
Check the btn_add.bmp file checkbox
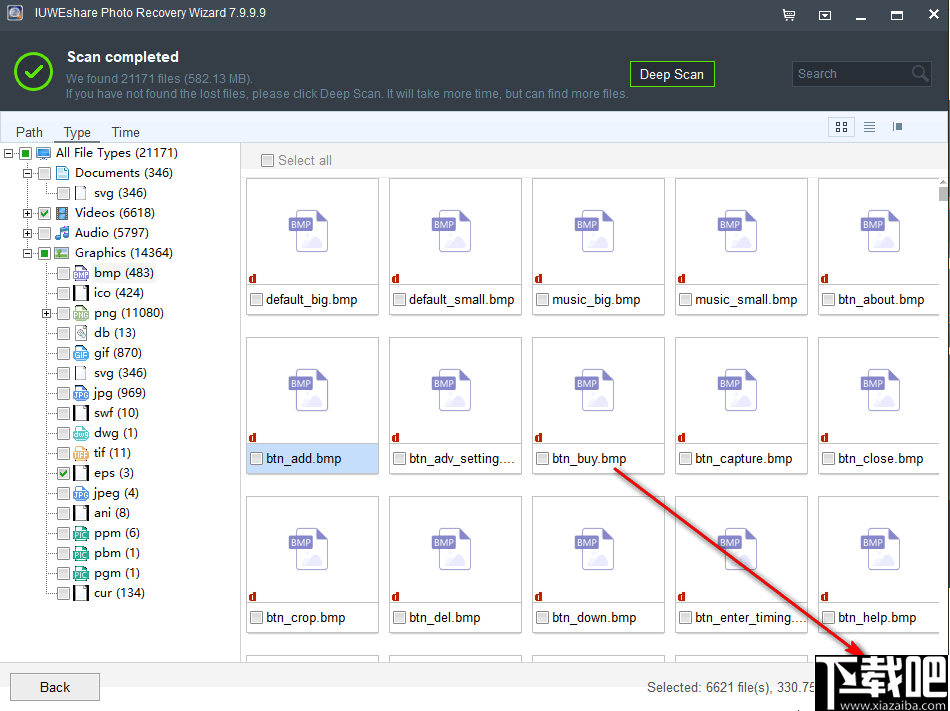point(256,459)
